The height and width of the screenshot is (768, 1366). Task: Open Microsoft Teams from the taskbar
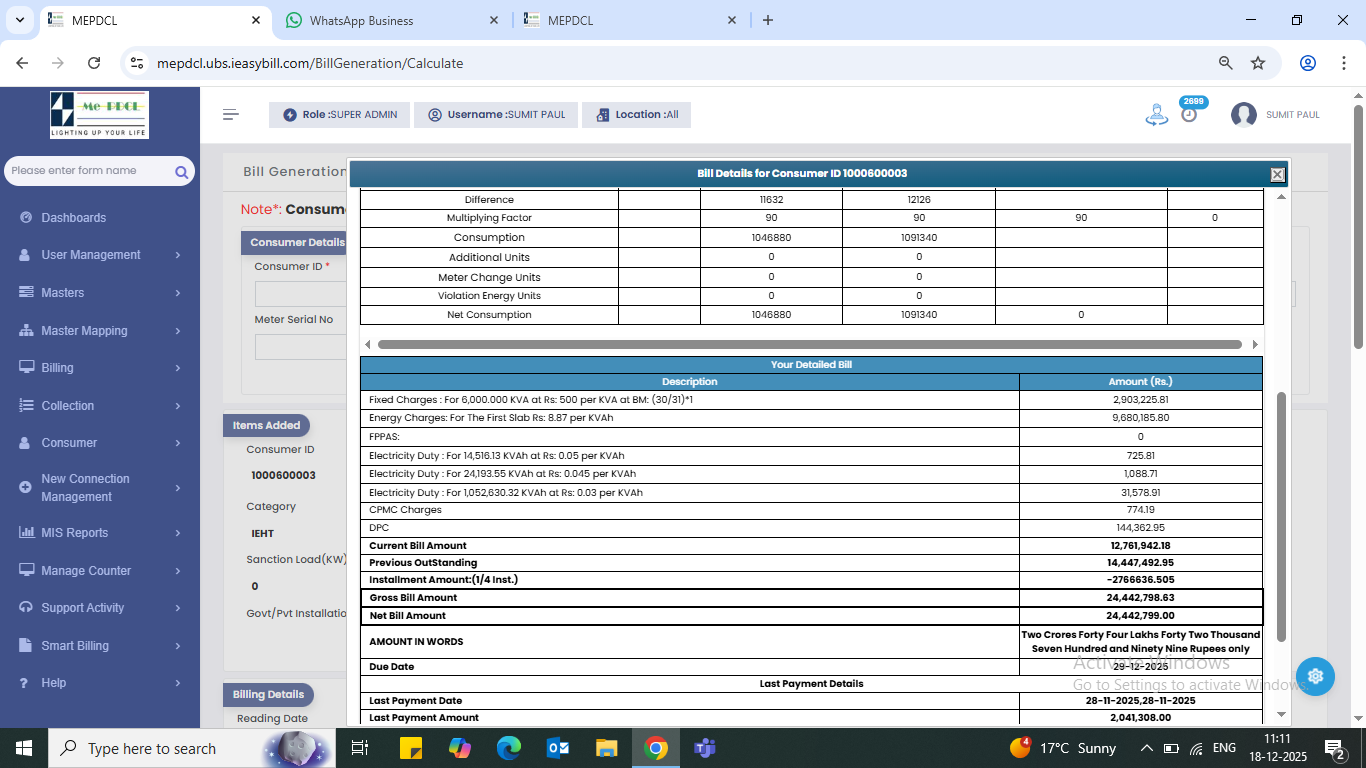click(704, 748)
